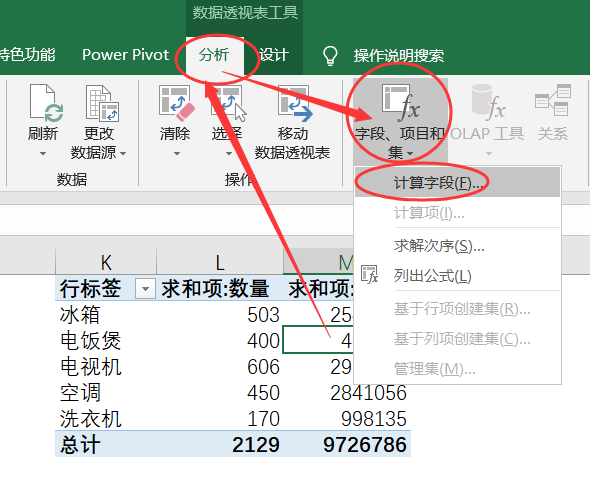This screenshot has height=493, width=590.
Task: Select column M header
Action: pyautogui.click(x=318, y=262)
